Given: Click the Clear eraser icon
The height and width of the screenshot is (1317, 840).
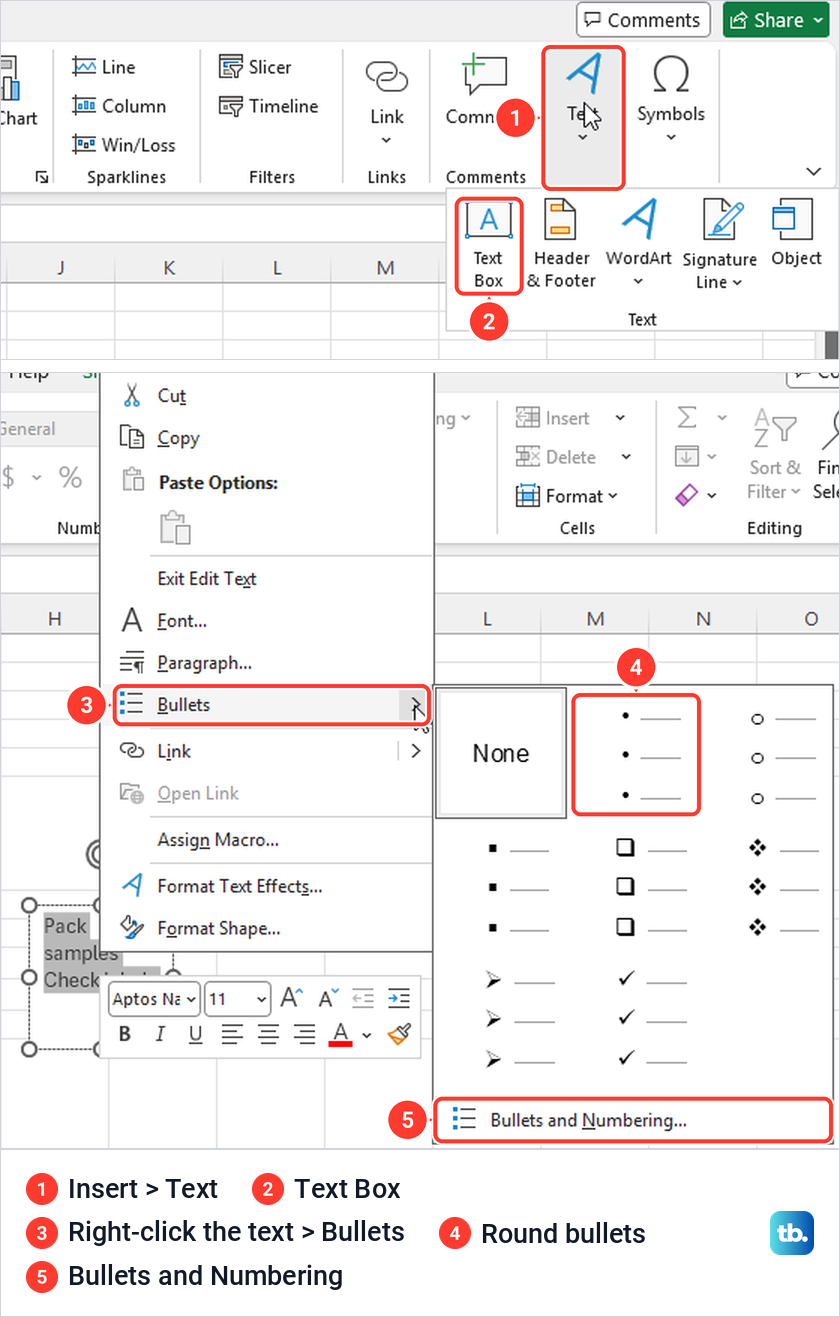Looking at the screenshot, I should [x=686, y=495].
